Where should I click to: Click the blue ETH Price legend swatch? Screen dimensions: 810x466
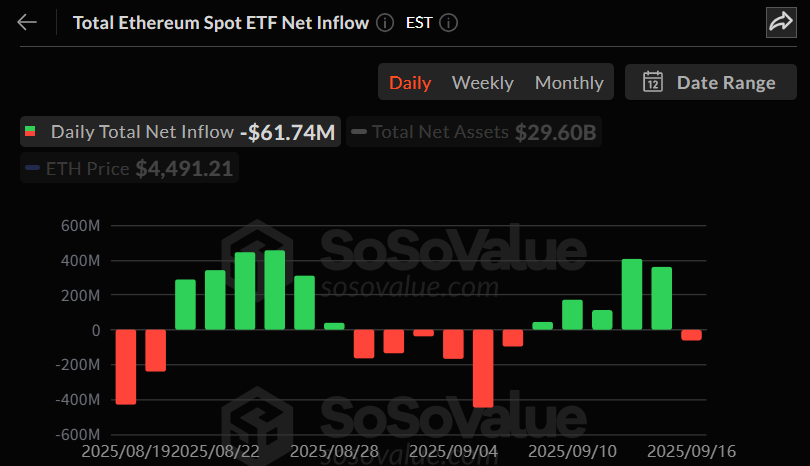(33, 168)
